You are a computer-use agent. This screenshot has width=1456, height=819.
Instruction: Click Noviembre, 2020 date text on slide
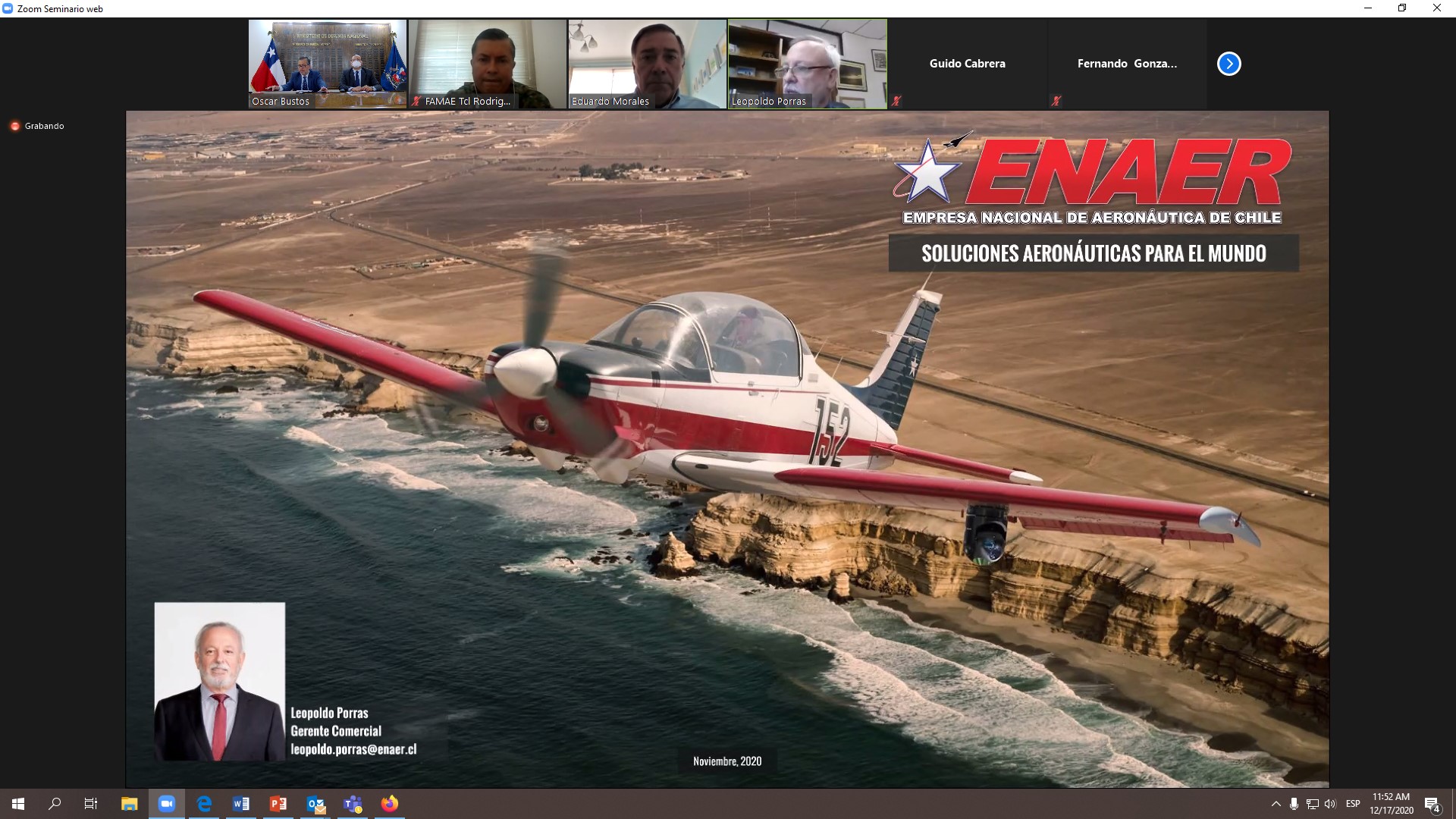[x=727, y=761]
